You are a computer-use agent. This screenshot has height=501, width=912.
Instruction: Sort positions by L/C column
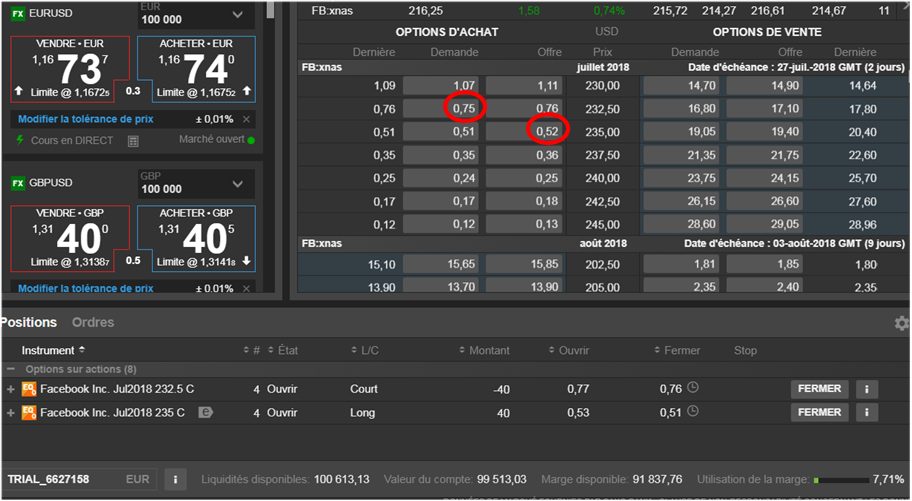click(365, 350)
